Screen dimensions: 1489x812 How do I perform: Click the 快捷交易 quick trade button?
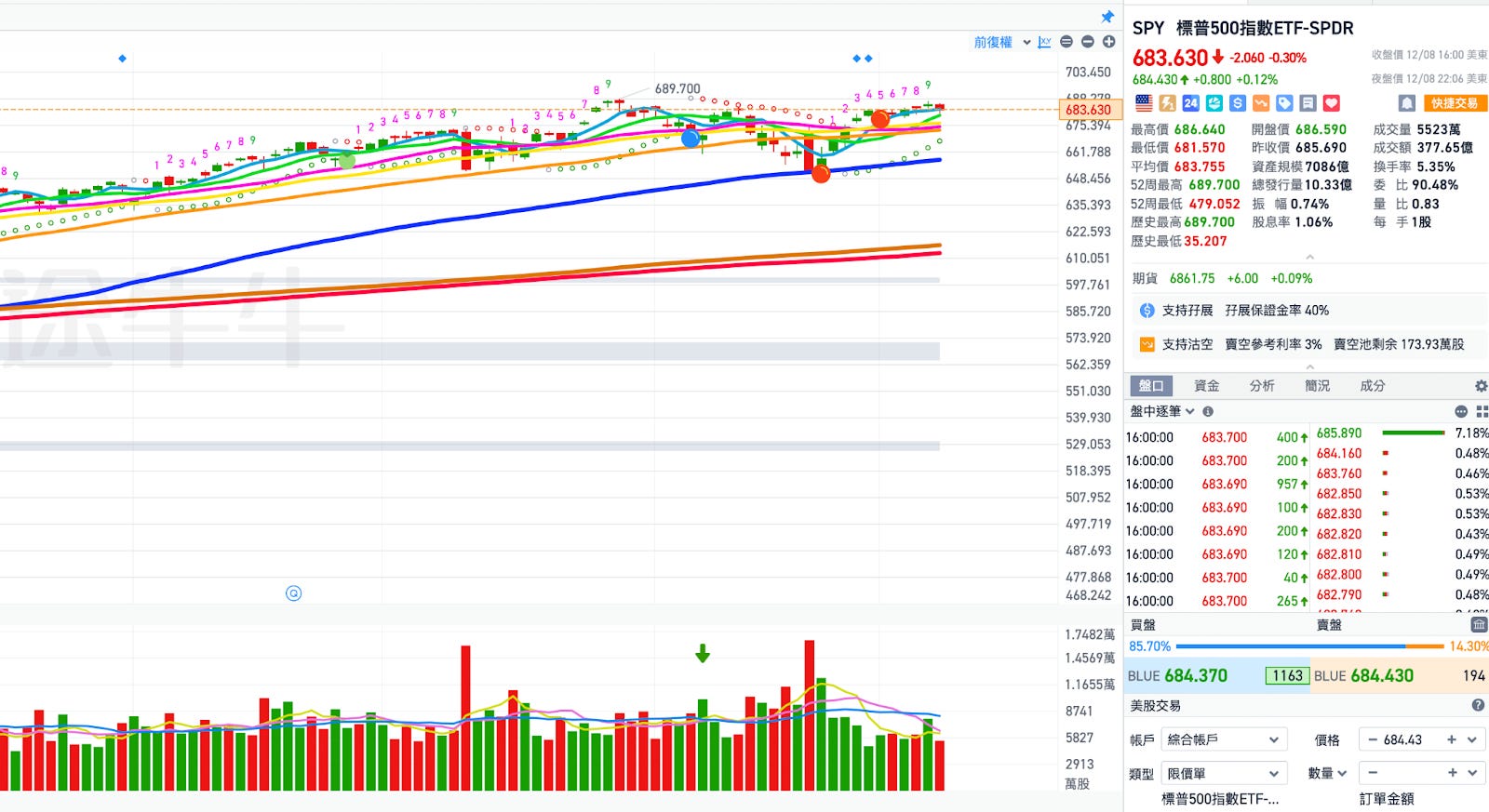[1455, 103]
